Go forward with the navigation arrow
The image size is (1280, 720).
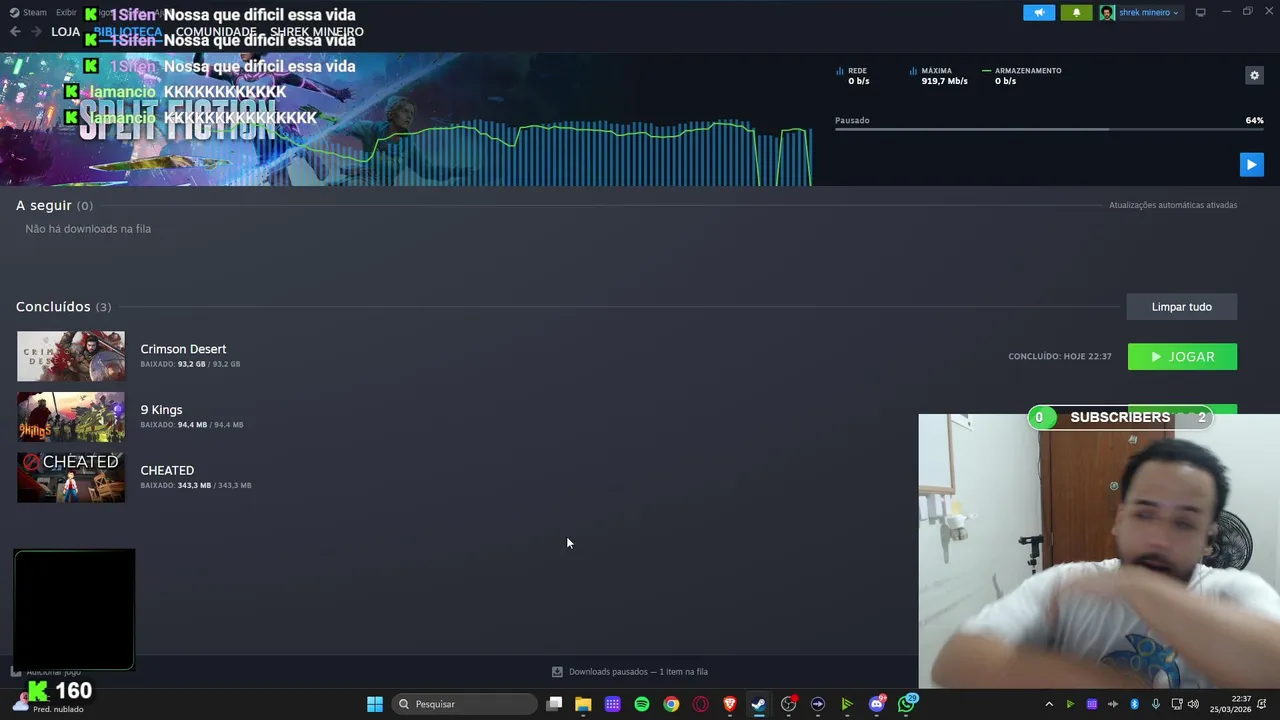[36, 32]
